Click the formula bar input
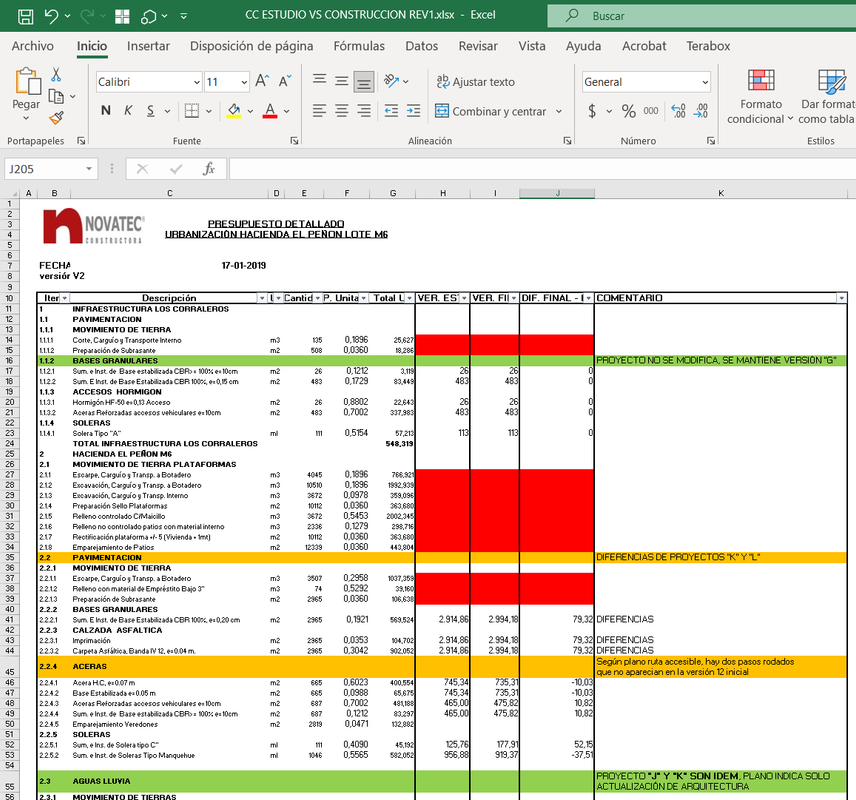 542,169
